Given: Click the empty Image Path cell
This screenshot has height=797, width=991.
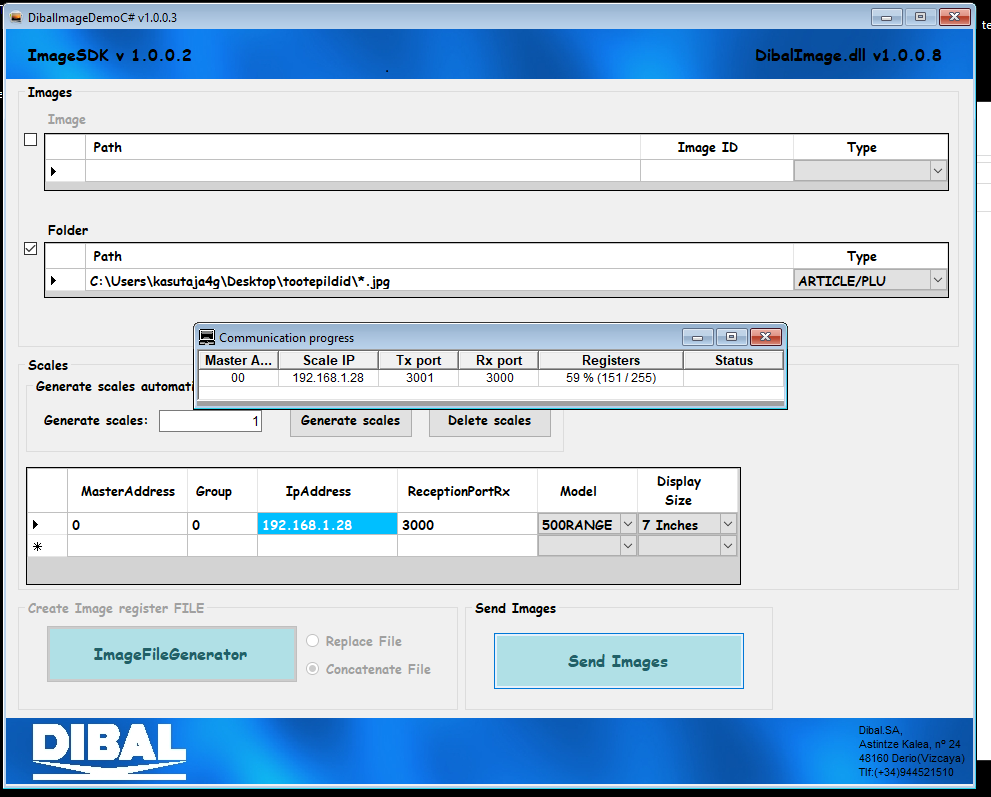Looking at the screenshot, I should [363, 171].
